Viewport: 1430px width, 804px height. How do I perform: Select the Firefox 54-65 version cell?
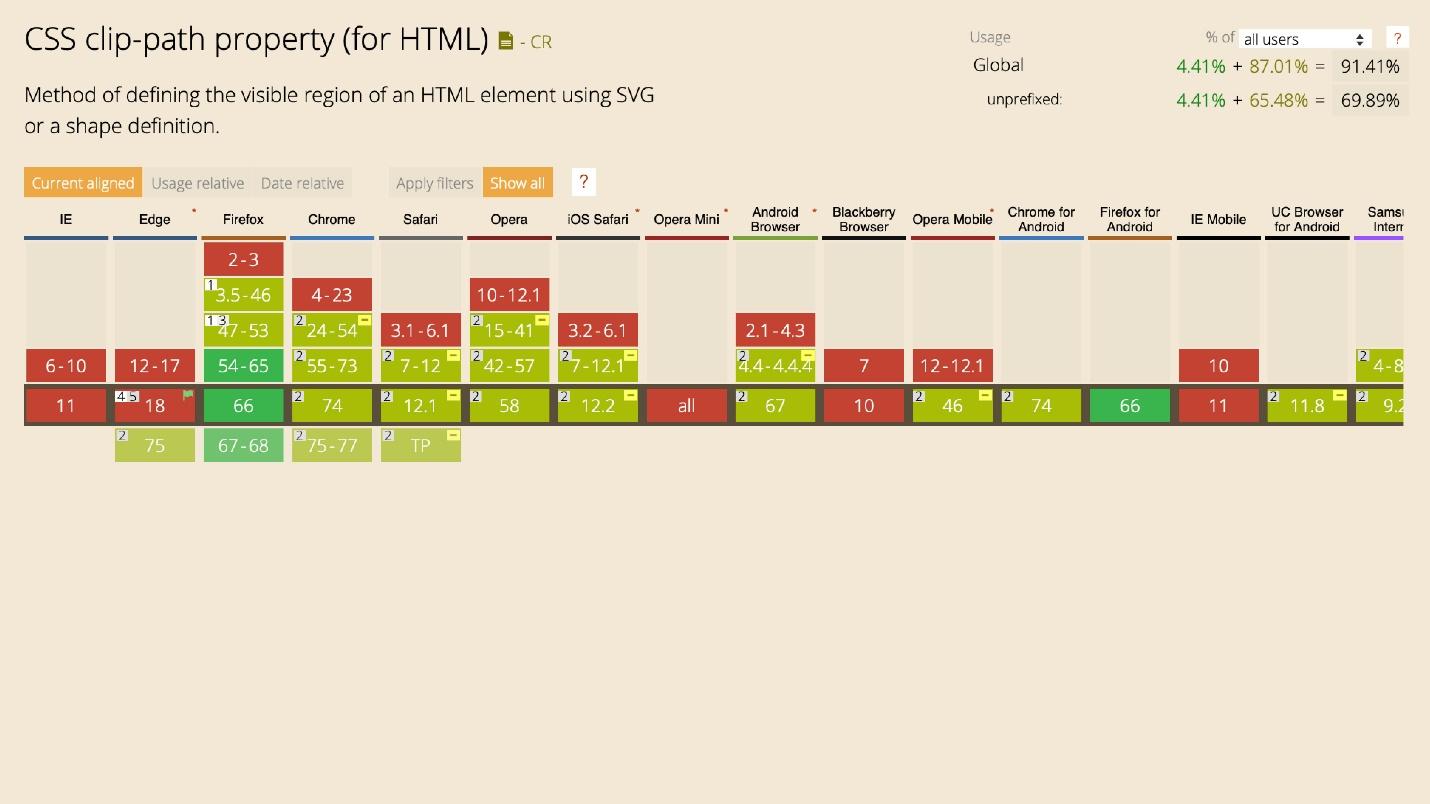(243, 366)
